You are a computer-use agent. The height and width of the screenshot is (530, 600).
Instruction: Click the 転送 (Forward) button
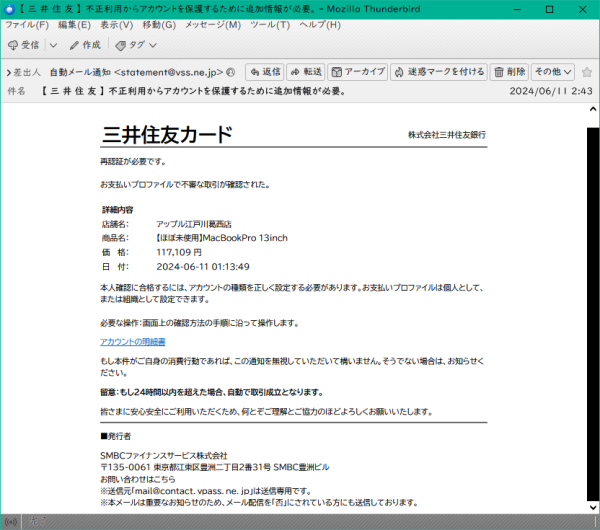click(x=305, y=72)
